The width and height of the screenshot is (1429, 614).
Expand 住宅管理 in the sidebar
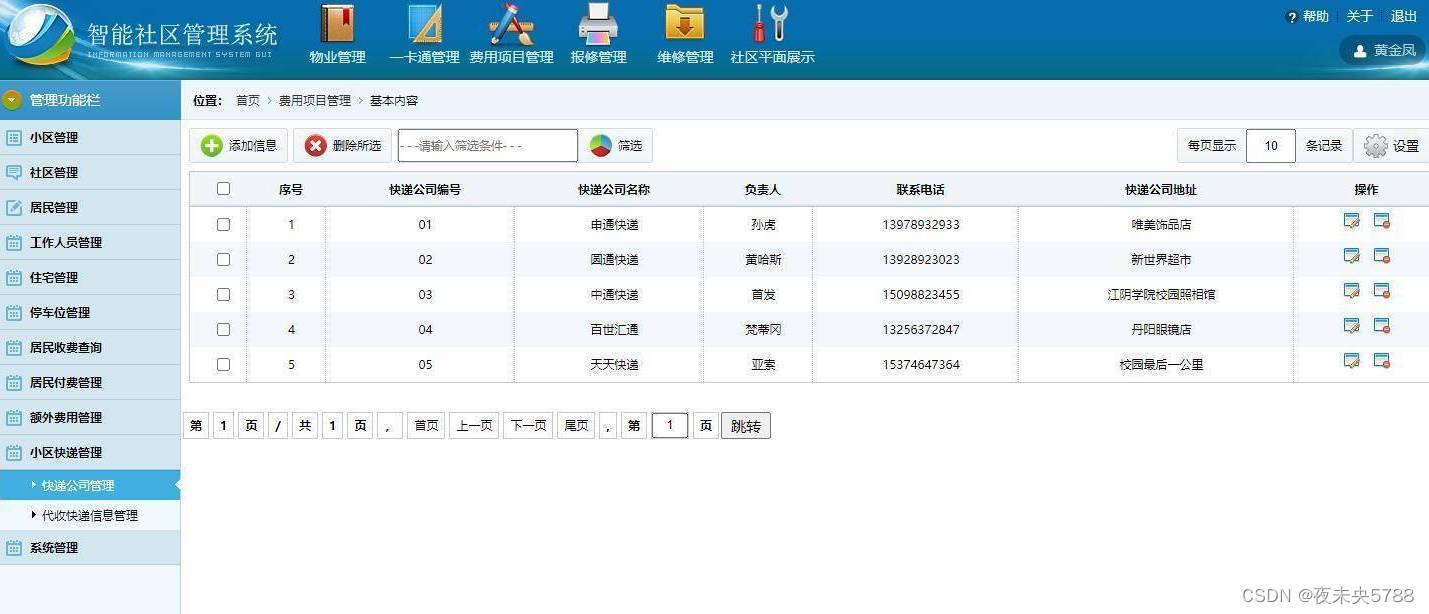(90, 277)
